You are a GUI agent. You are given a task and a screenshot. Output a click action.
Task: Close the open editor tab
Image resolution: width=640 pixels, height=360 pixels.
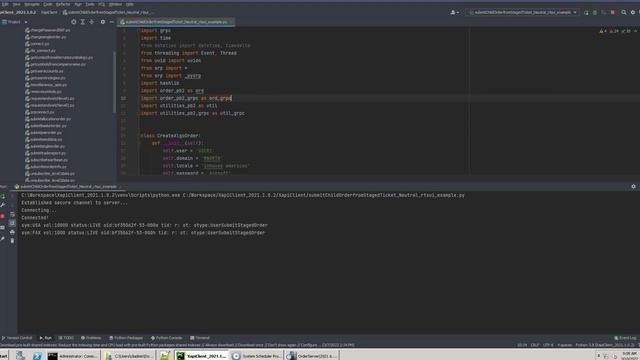(x=231, y=22)
